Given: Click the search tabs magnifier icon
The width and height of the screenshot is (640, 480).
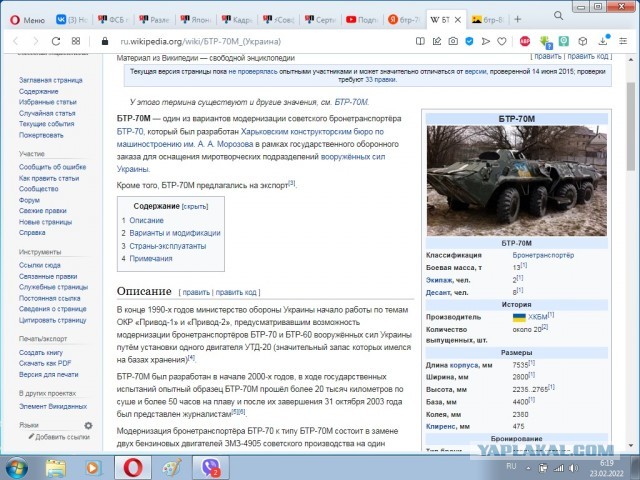Looking at the screenshot, I should tap(558, 16).
